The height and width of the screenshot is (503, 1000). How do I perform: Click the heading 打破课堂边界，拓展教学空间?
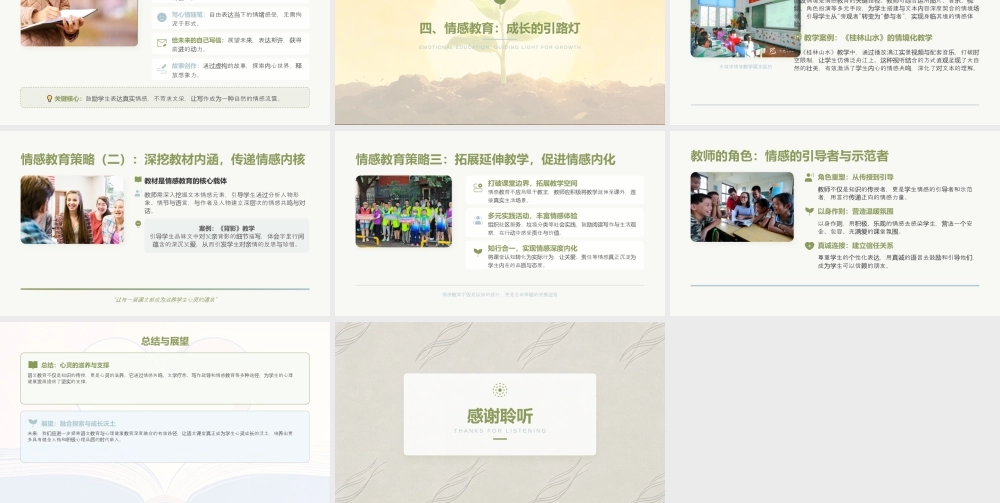click(533, 183)
